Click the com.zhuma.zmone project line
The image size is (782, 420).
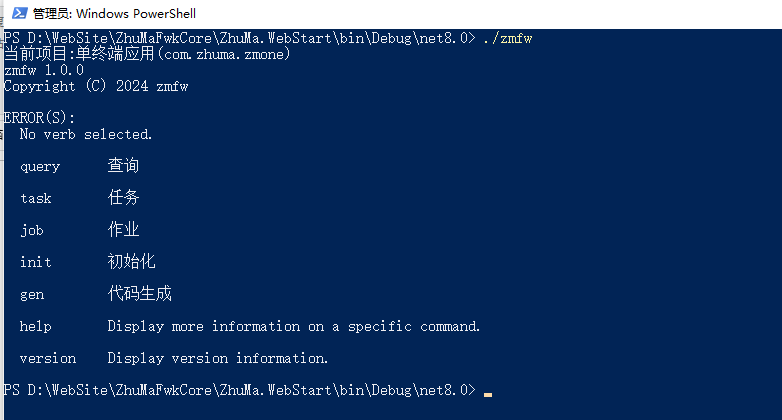147,54
